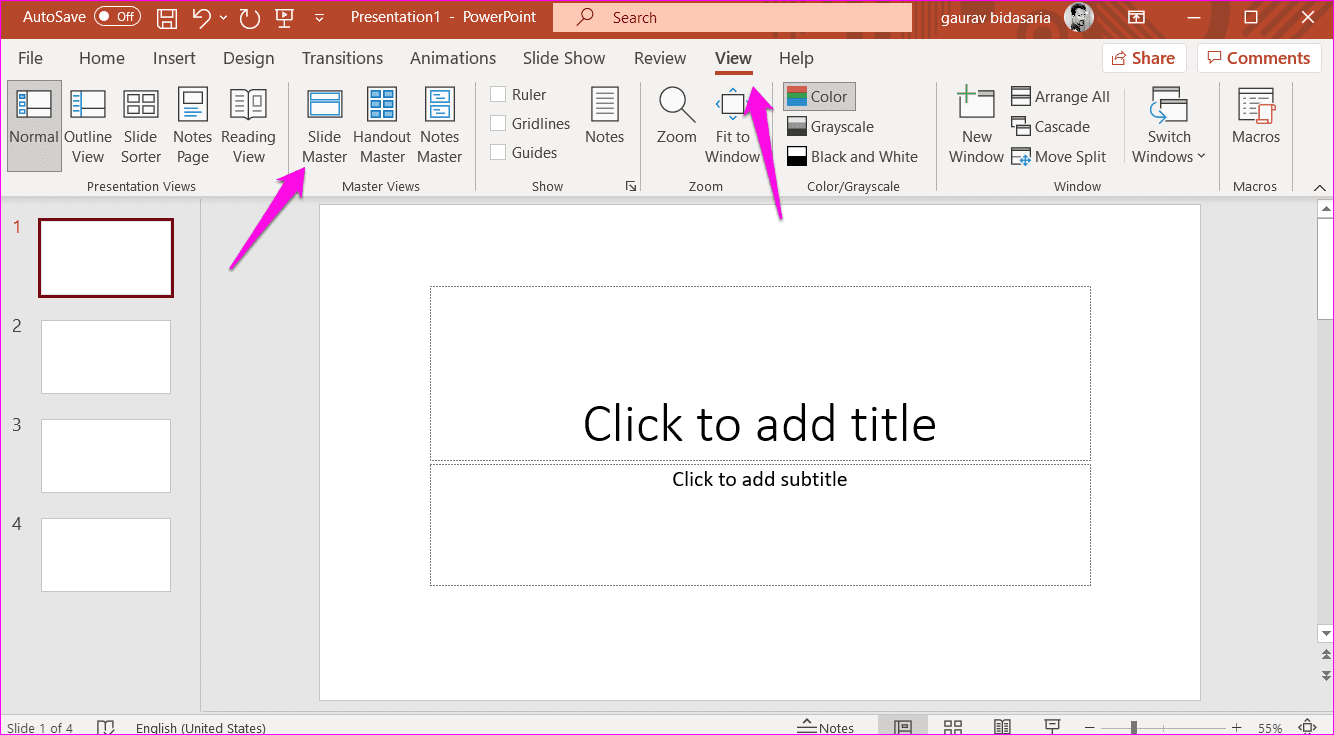The height and width of the screenshot is (735, 1334).
Task: Open the Notes Page view
Action: tap(192, 120)
